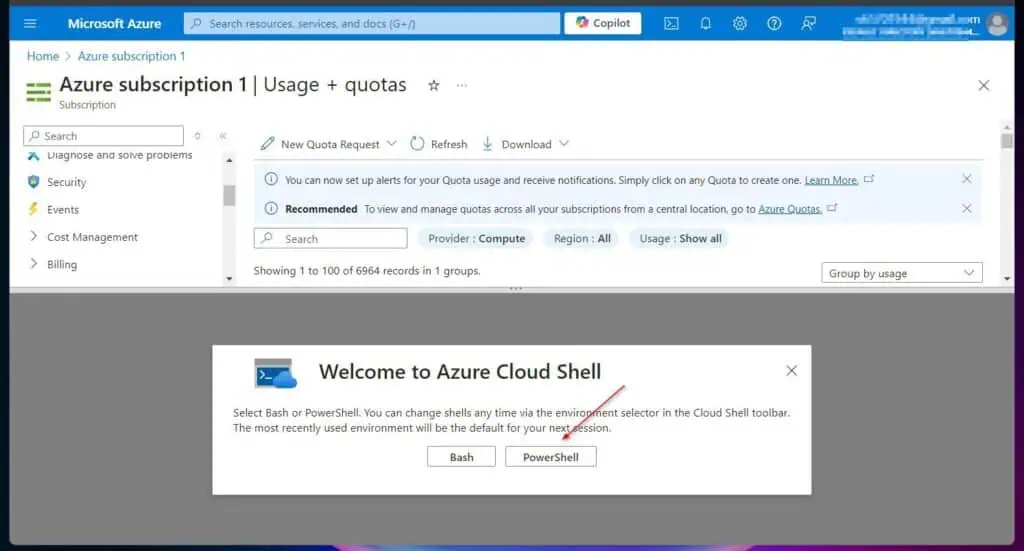The width and height of the screenshot is (1024, 551).
Task: Open Azure subscription 1 breadcrumb
Action: click(x=131, y=56)
